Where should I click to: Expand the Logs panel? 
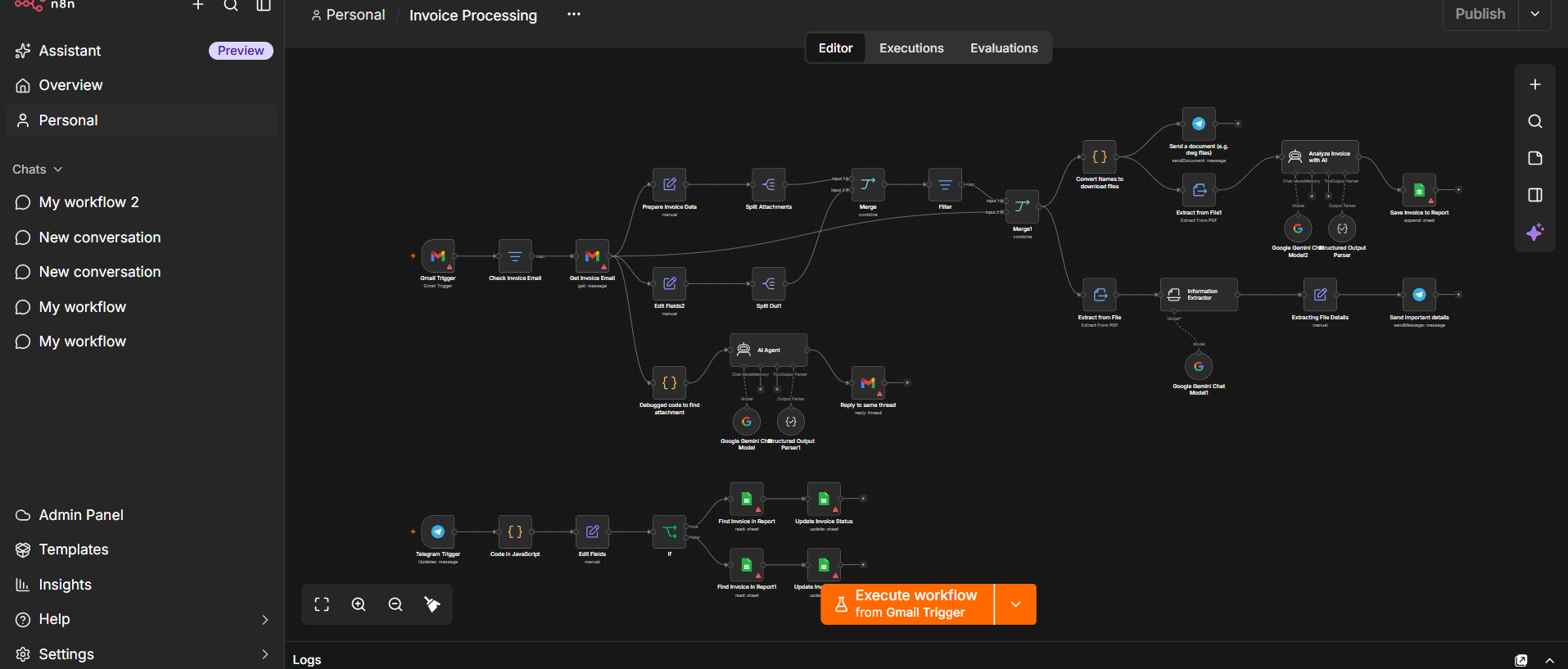pyautogui.click(x=1549, y=660)
